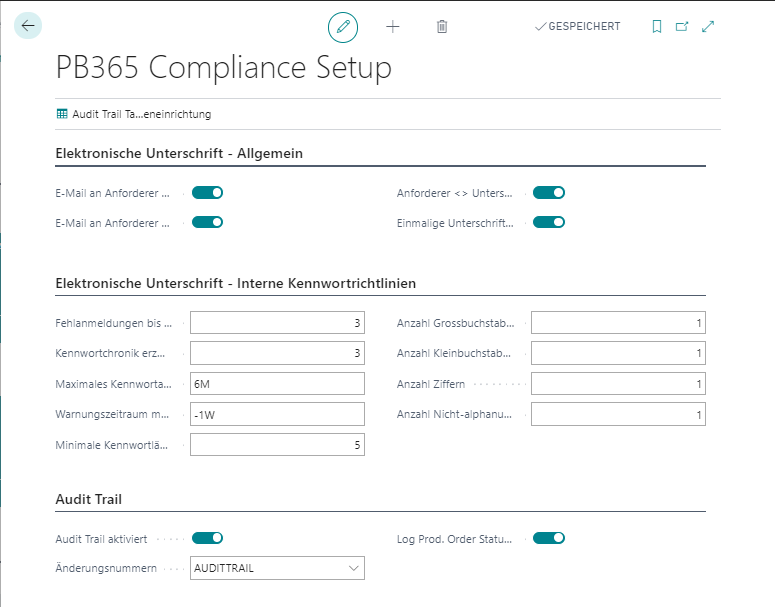Open page in new window icon
The width and height of the screenshot is (775, 607).
point(682,27)
